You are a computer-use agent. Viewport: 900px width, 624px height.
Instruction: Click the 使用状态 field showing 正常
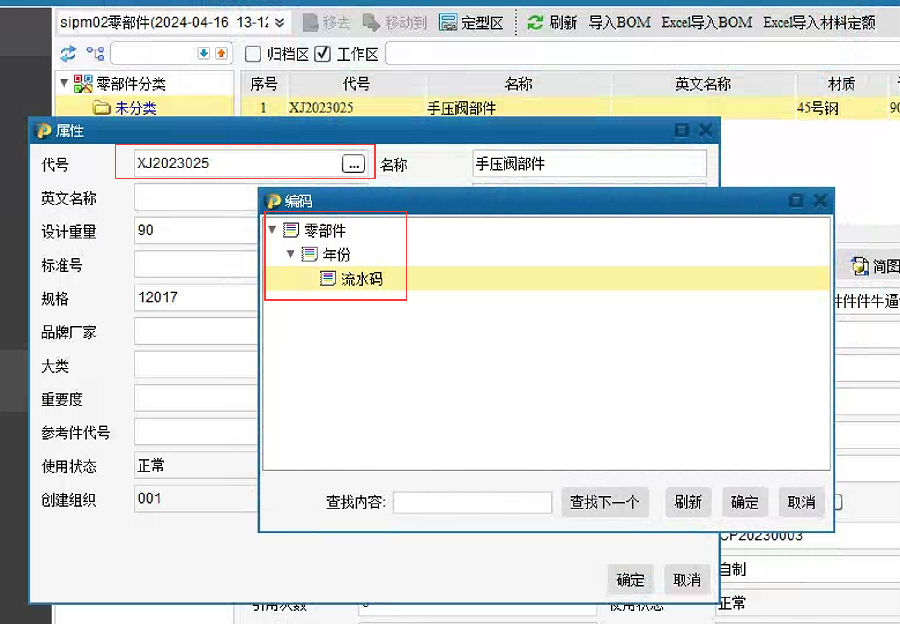196,466
